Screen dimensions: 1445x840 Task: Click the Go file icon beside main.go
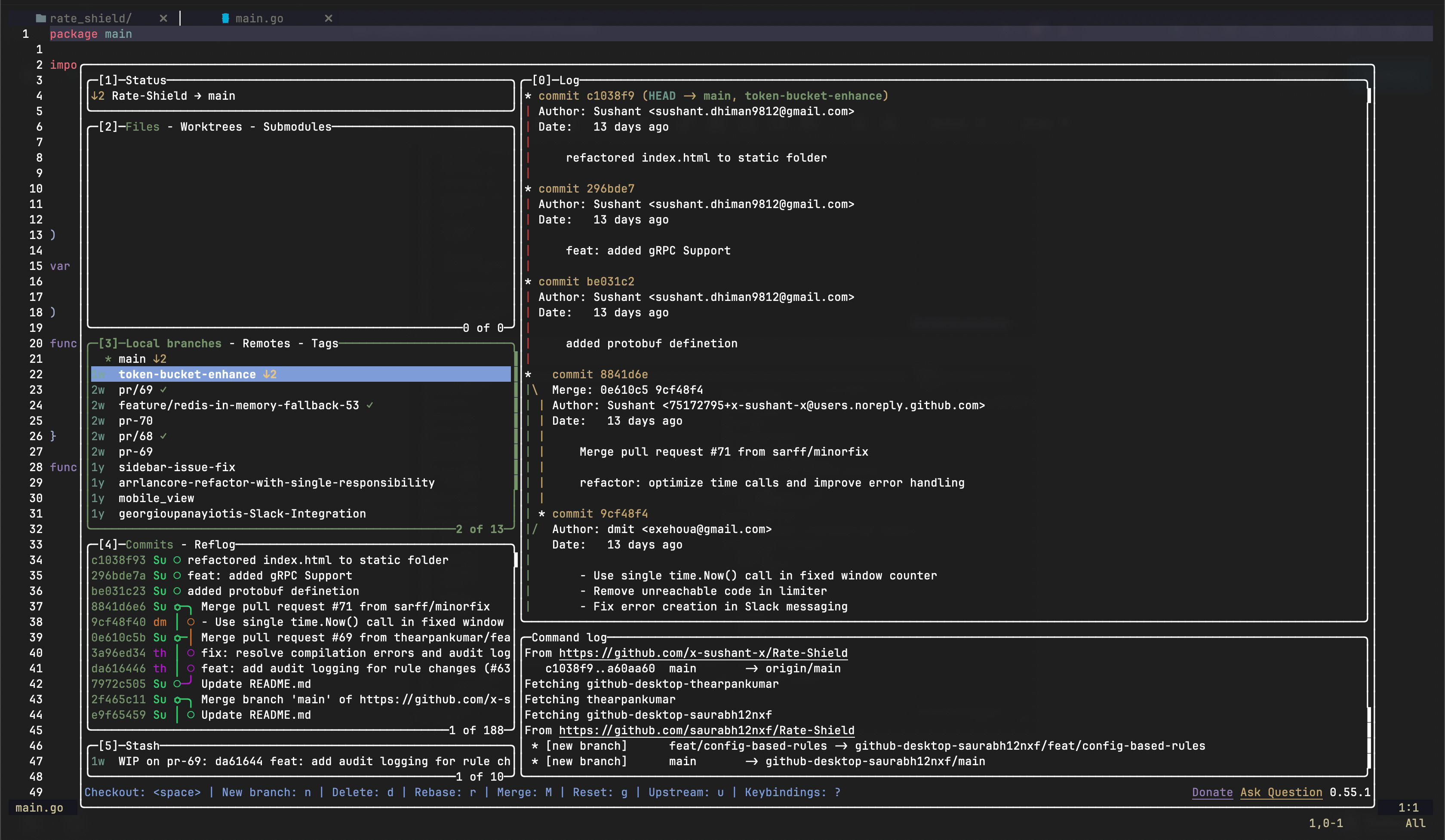click(225, 18)
